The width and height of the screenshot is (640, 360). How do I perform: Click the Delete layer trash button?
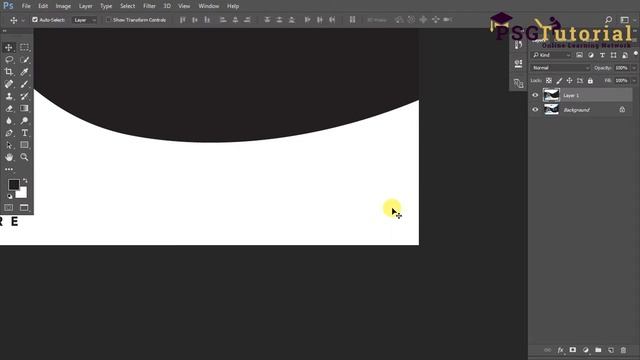click(x=623, y=350)
